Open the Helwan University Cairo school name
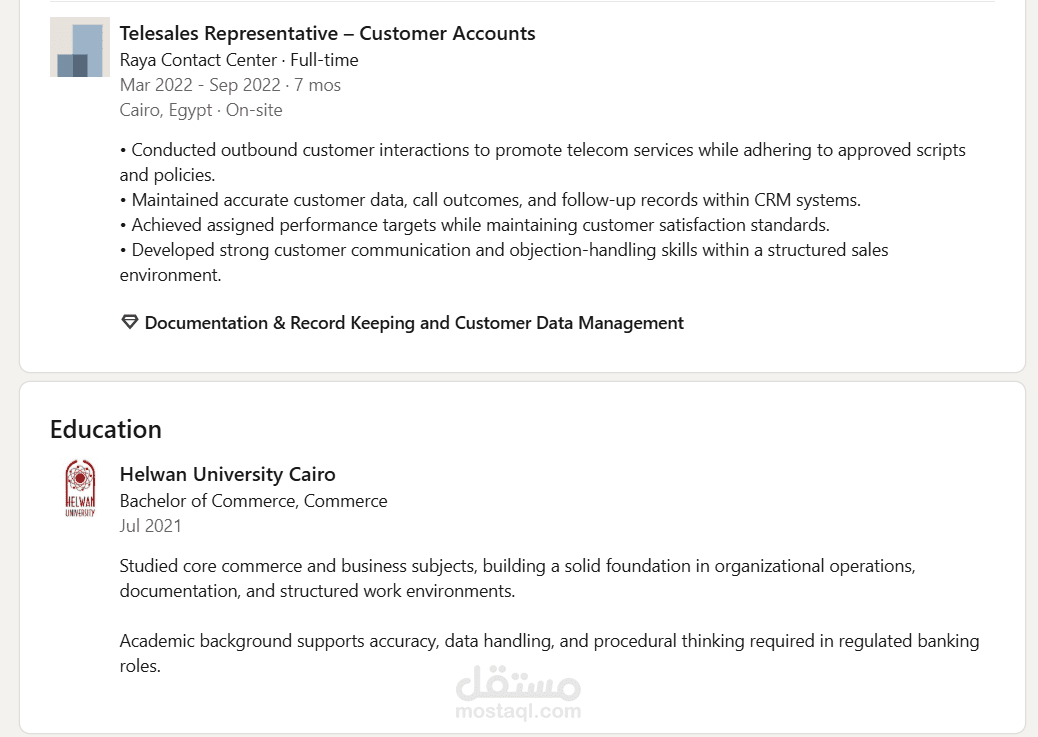Viewport: 1038px width, 737px height. [x=227, y=474]
